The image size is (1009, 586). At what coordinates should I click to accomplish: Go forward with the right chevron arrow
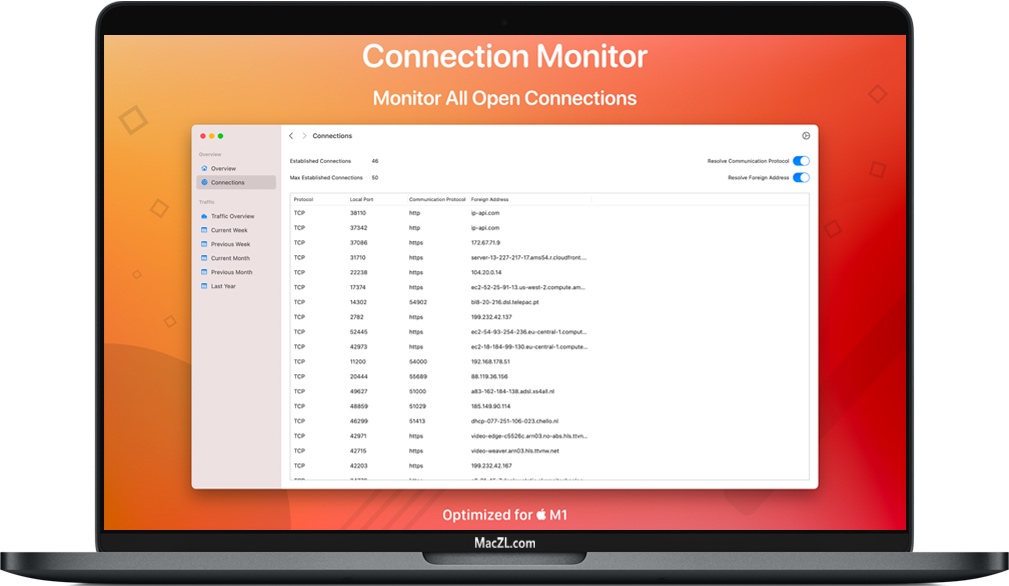coord(304,136)
